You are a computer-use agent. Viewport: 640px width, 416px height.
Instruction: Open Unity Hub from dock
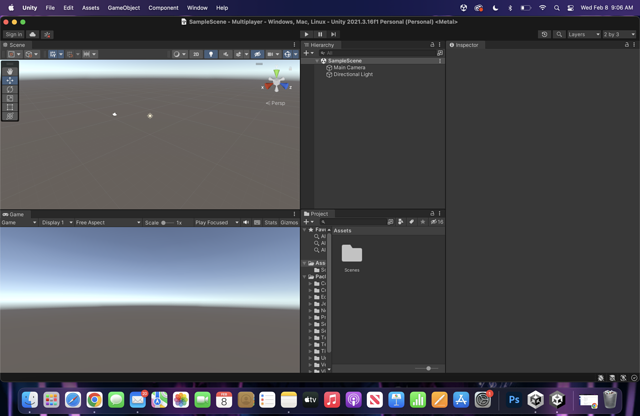pos(535,400)
